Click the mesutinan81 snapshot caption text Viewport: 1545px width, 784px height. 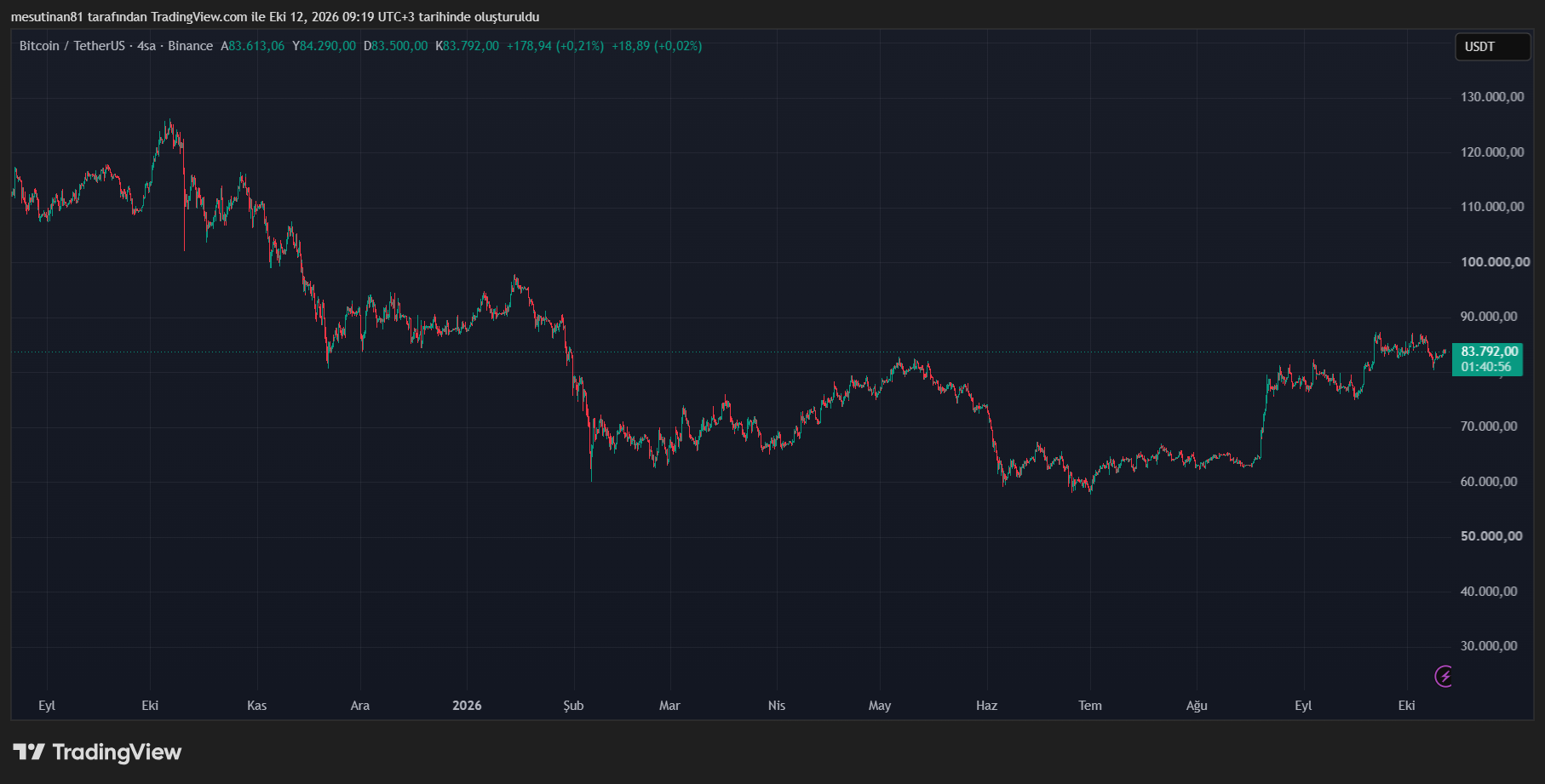pyautogui.click(x=275, y=17)
